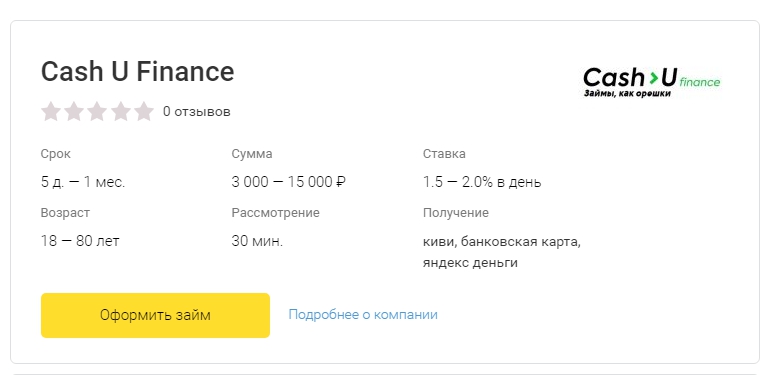Click the fifth rating star
This screenshot has width=773, height=375.
[144, 111]
